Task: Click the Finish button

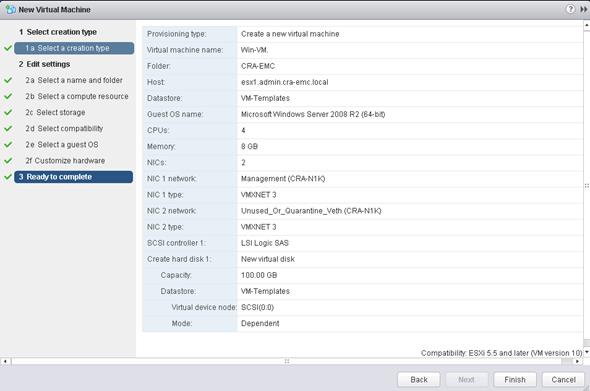Action: click(x=515, y=380)
